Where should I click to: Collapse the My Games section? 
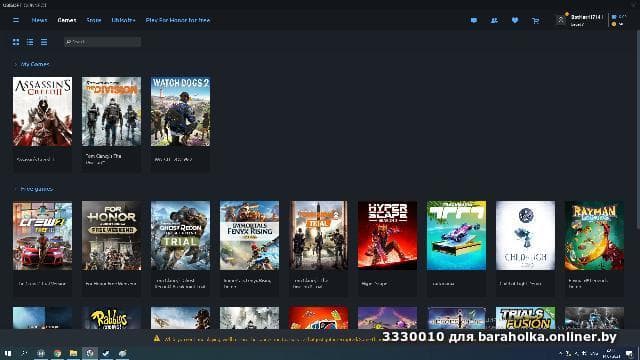click(x=16, y=64)
